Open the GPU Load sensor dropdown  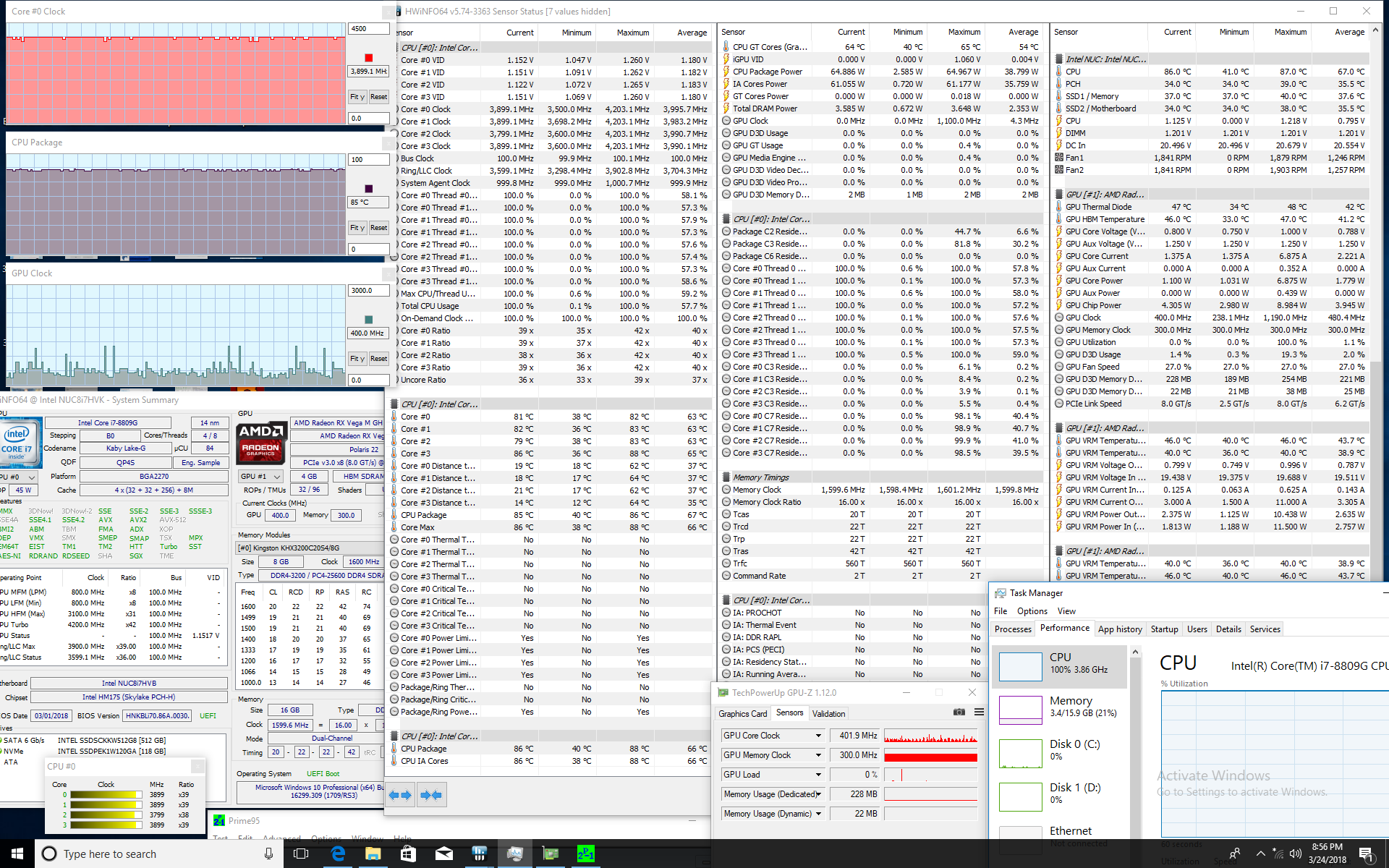coord(818,775)
